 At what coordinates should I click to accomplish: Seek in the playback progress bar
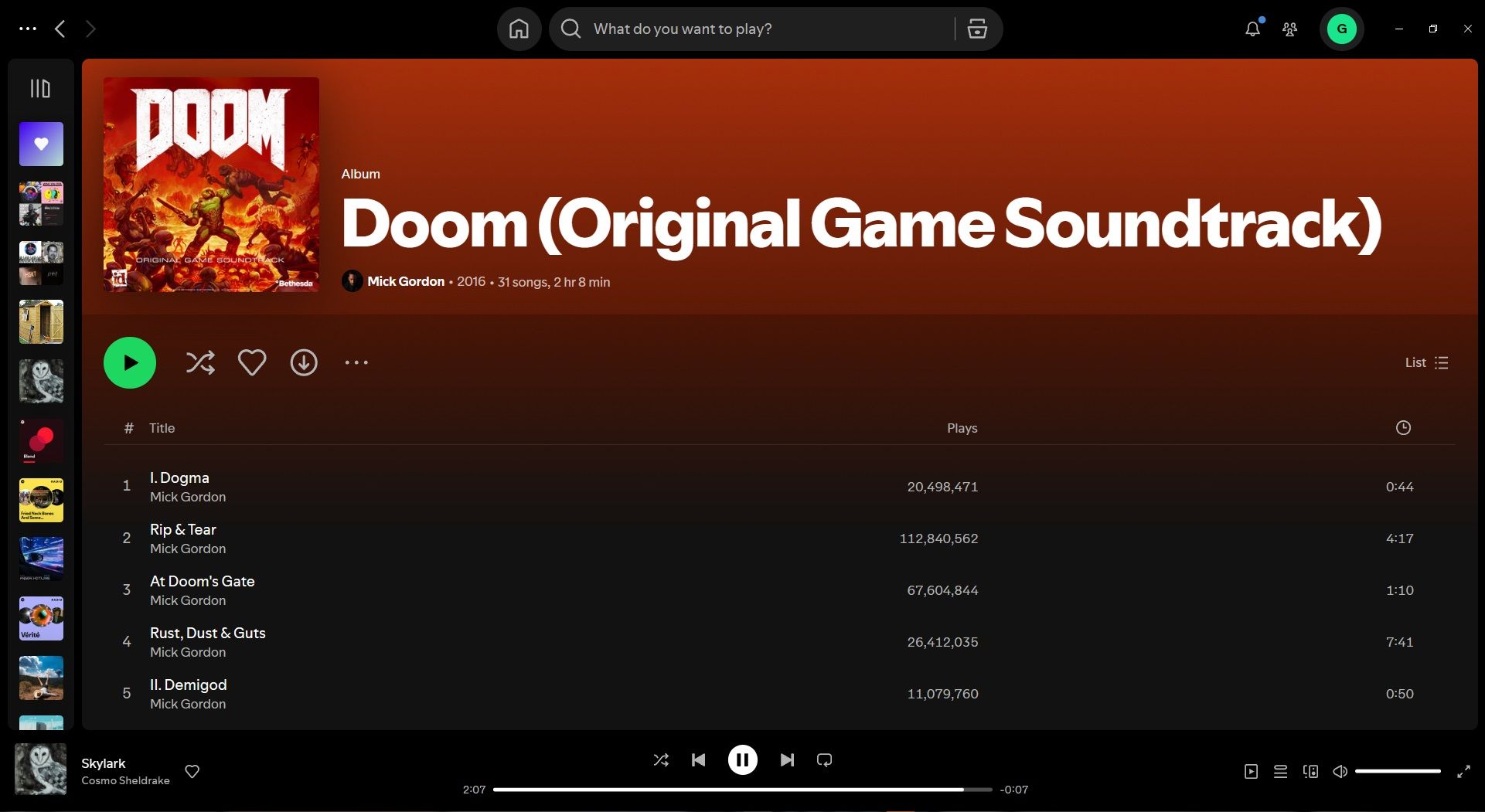(x=742, y=790)
